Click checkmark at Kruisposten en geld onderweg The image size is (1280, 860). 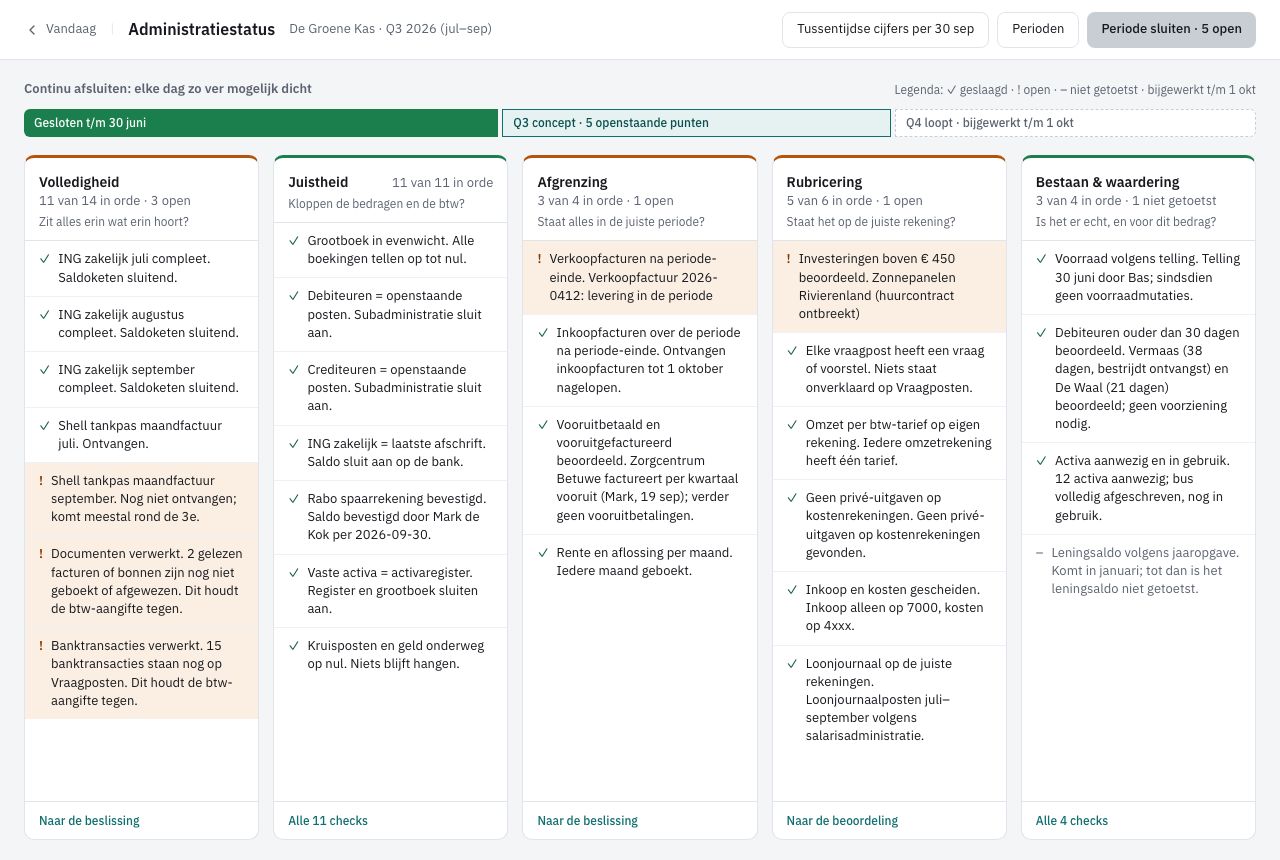pyautogui.click(x=294, y=646)
